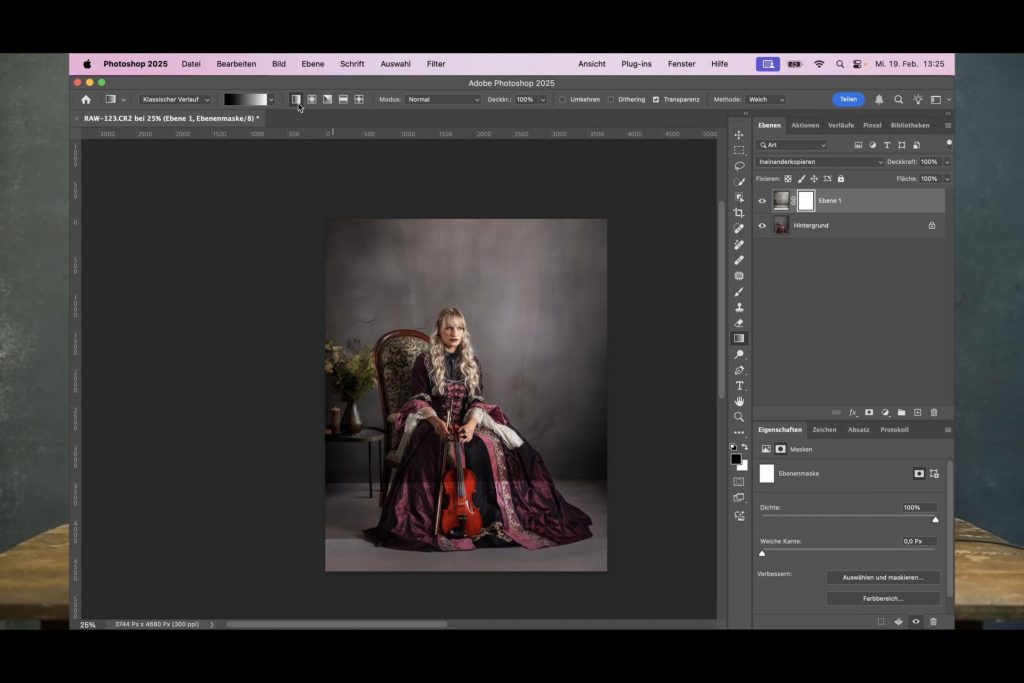Expand the Klassischer Verlauf dropdown
The image size is (1024, 683).
pyautogui.click(x=175, y=100)
